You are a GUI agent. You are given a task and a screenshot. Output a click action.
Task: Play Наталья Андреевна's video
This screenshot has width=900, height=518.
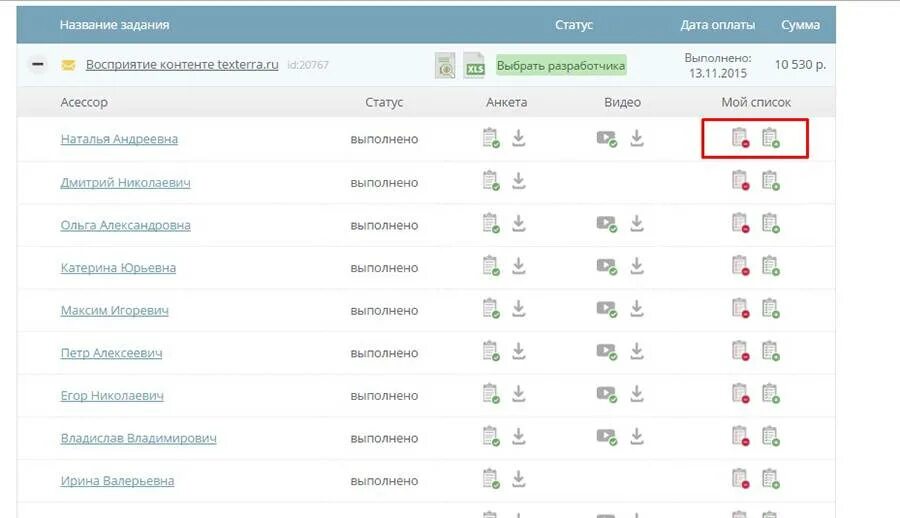click(607, 138)
